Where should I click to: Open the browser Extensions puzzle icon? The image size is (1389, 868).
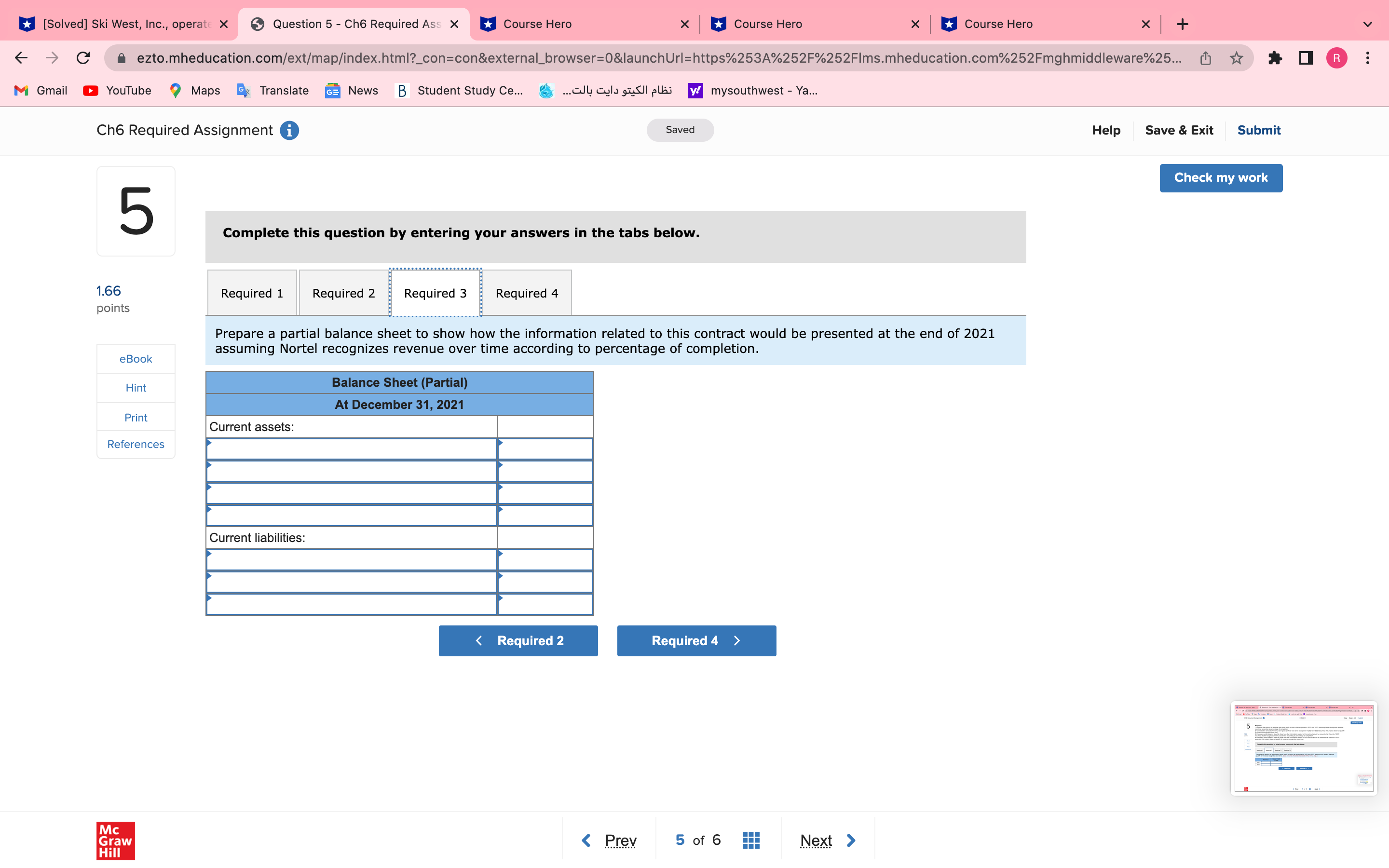[x=1275, y=58]
